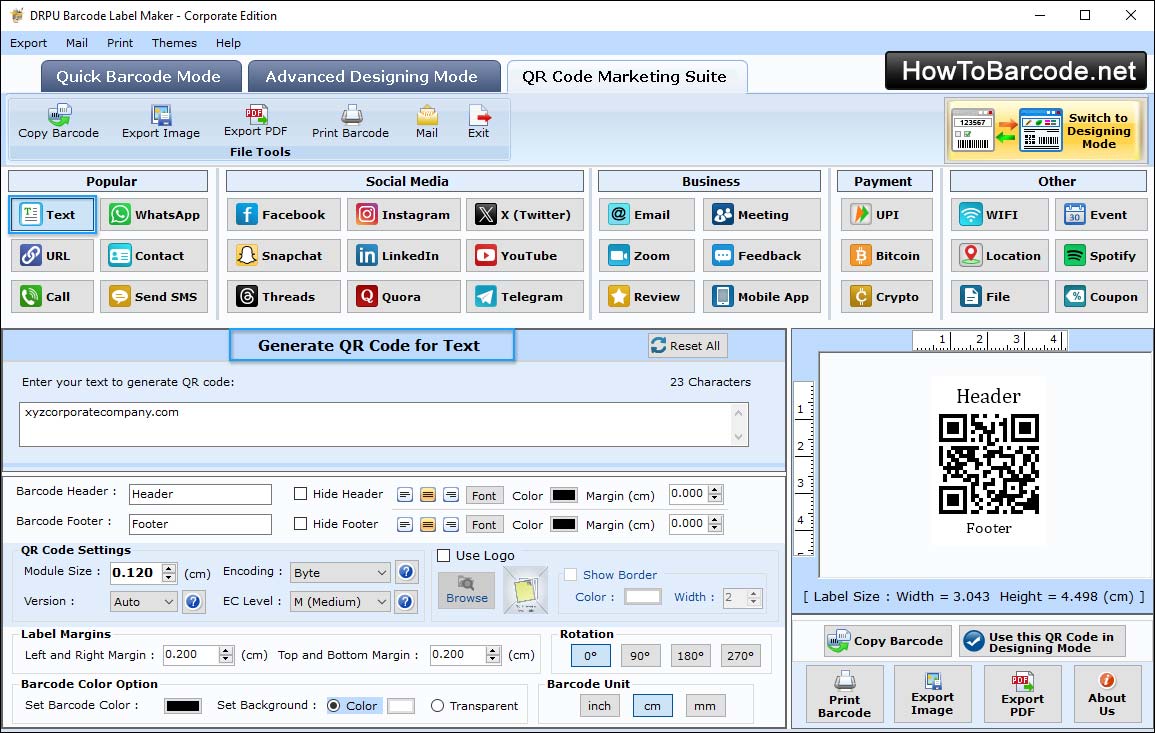Image resolution: width=1155 pixels, height=733 pixels.
Task: Open help for the Version setting
Action: 193,601
